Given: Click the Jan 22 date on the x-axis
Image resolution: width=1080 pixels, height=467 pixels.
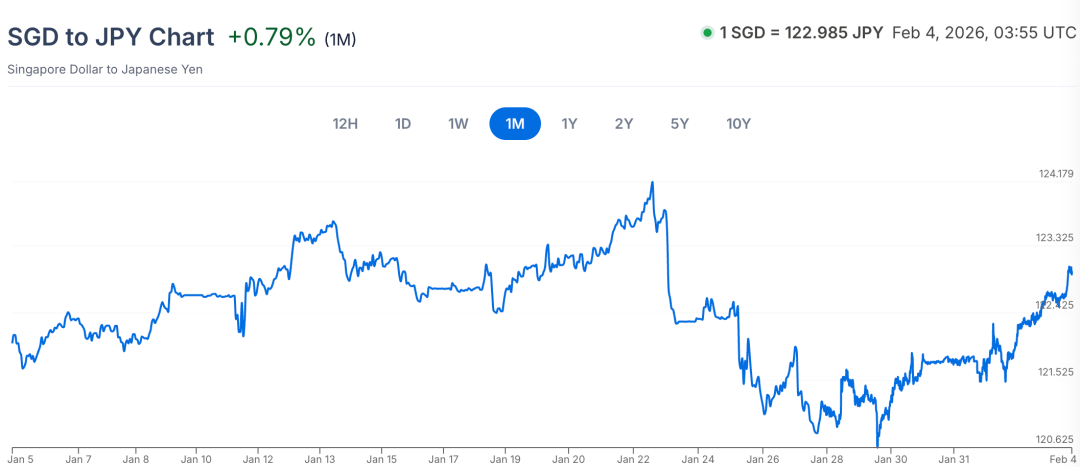Looking at the screenshot, I should tap(632, 459).
